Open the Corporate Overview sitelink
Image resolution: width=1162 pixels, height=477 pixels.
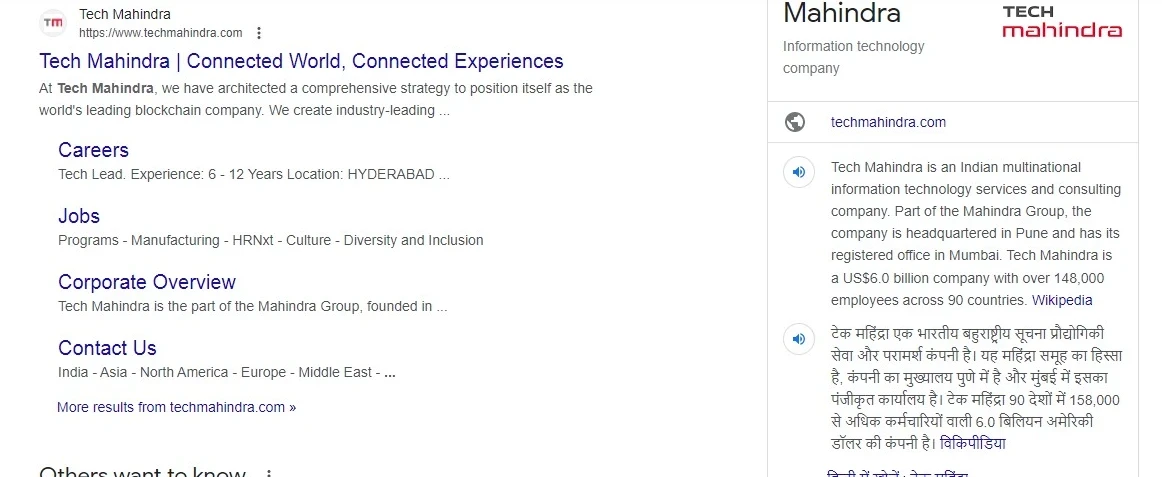(x=147, y=282)
